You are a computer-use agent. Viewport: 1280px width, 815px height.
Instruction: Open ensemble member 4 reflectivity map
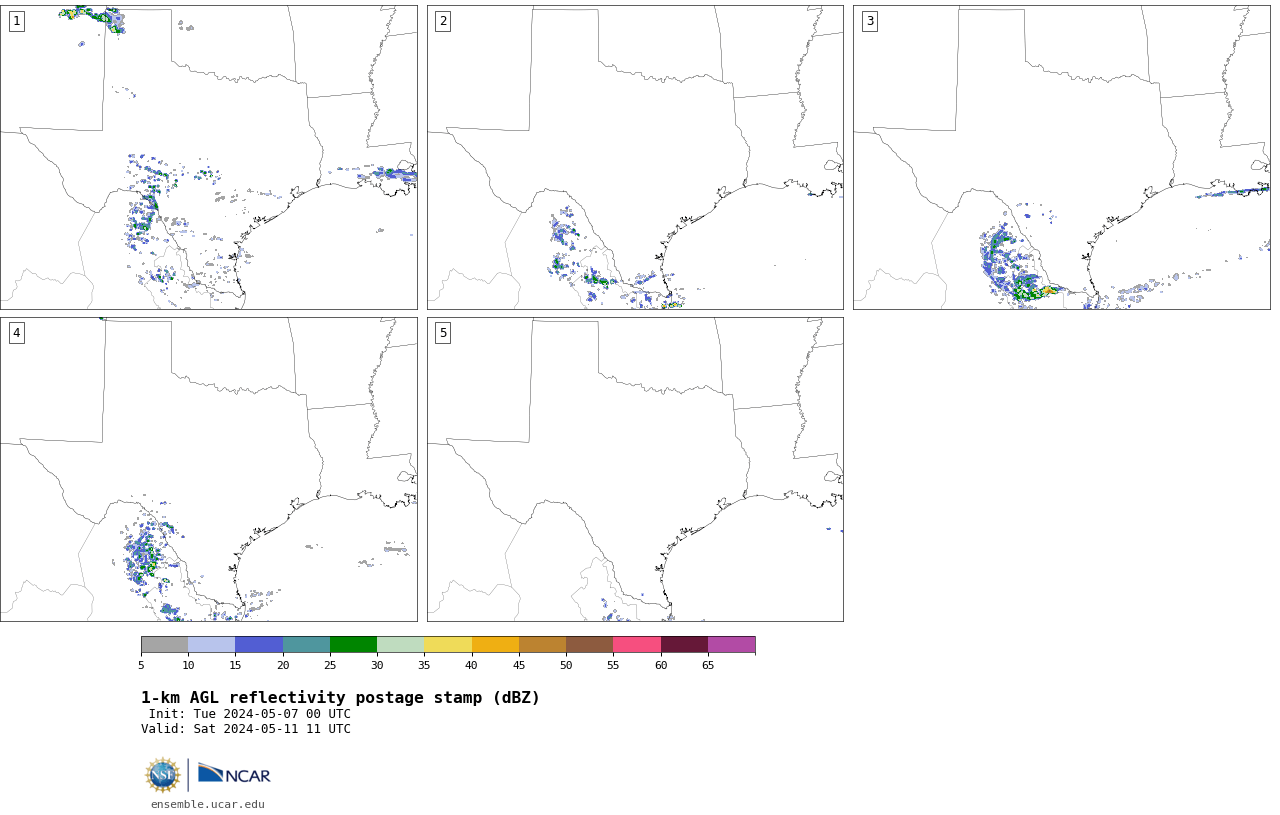(208, 469)
